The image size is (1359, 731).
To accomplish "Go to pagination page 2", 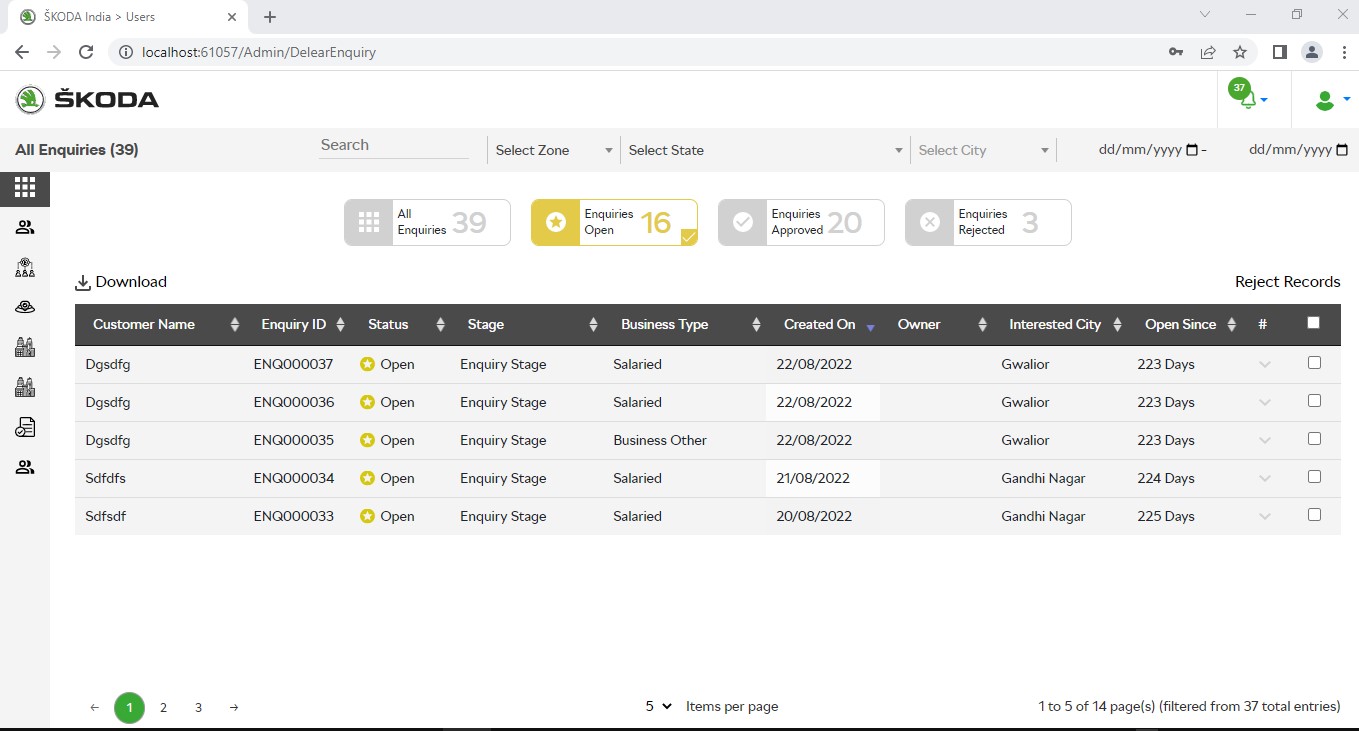I will [164, 708].
